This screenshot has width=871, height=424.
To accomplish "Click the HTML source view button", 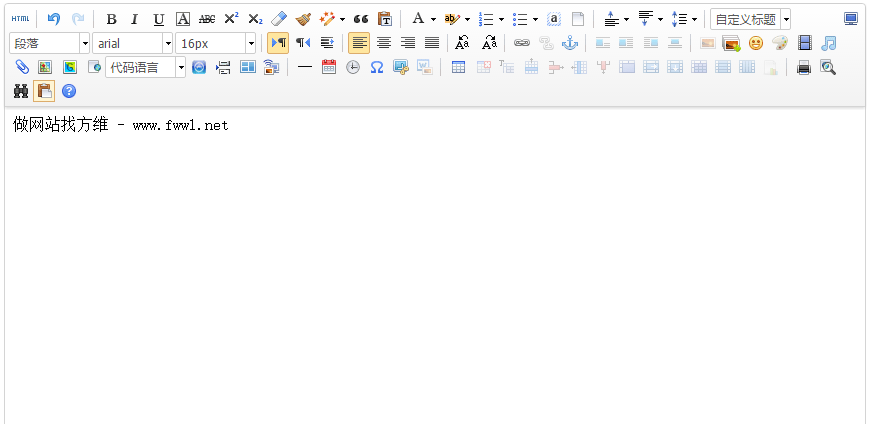I will click(20, 19).
